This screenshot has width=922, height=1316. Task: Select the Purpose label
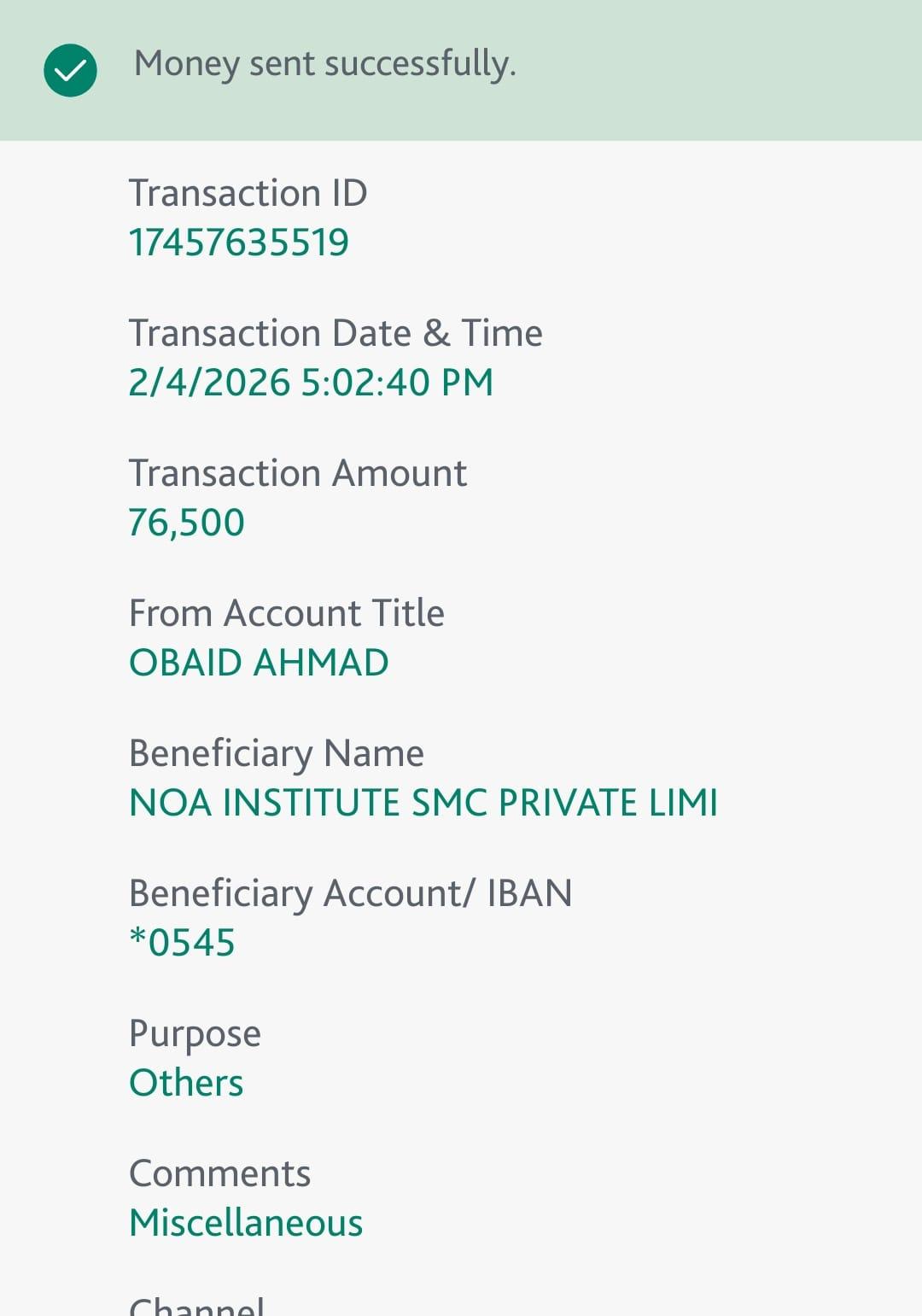tap(195, 1034)
